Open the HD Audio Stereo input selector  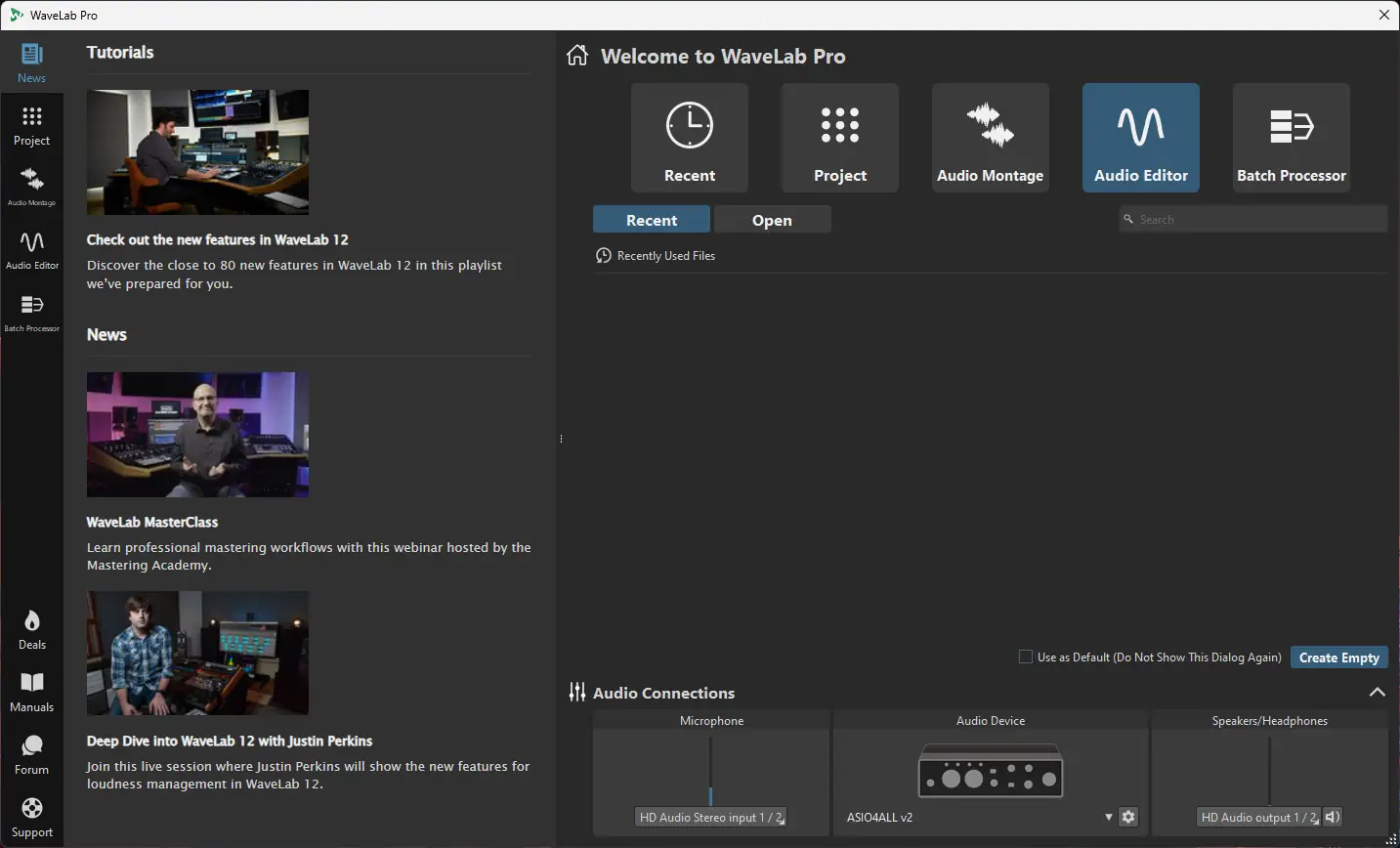tap(711, 817)
